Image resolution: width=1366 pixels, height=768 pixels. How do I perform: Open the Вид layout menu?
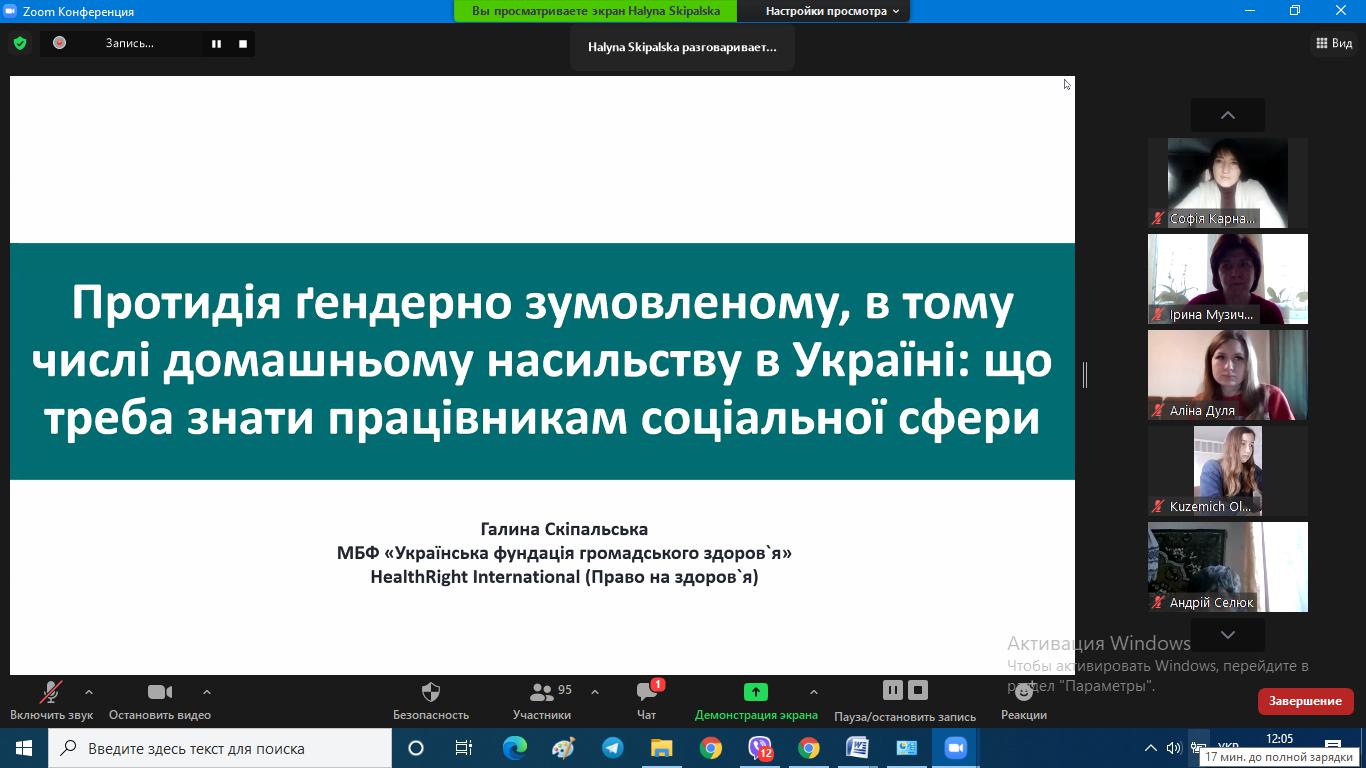point(1334,43)
